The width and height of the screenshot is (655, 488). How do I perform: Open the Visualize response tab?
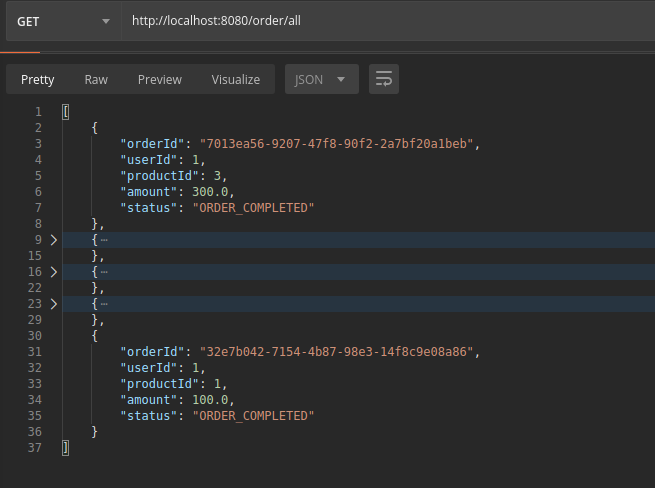coord(235,80)
